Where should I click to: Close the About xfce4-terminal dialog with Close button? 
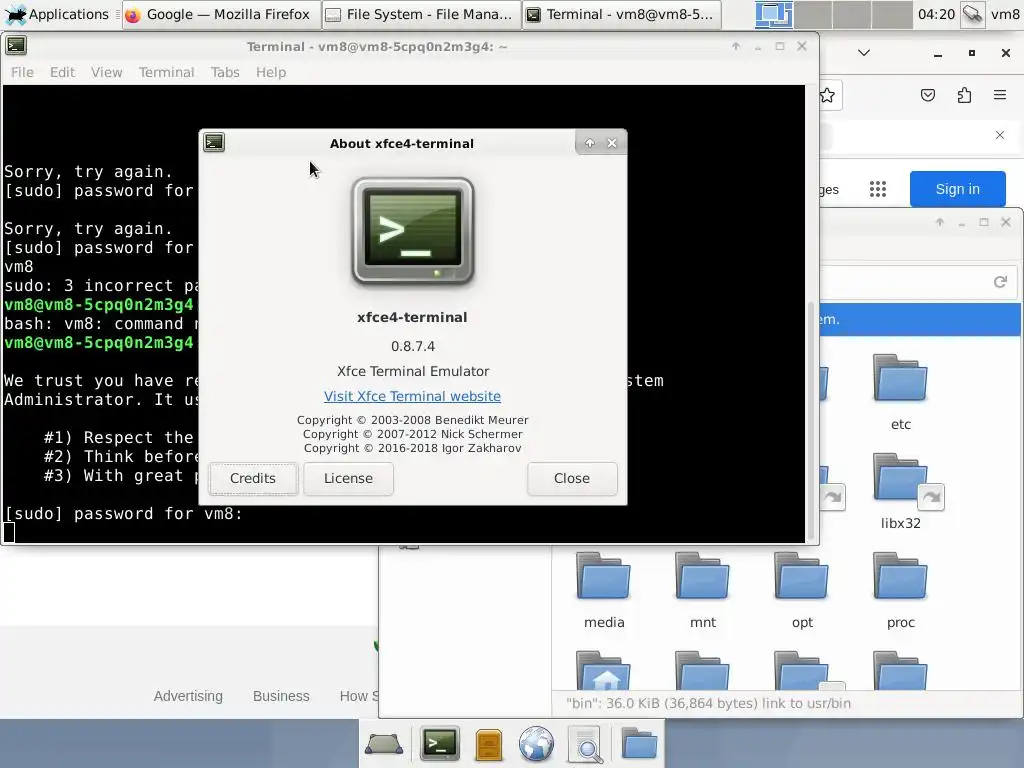571,478
